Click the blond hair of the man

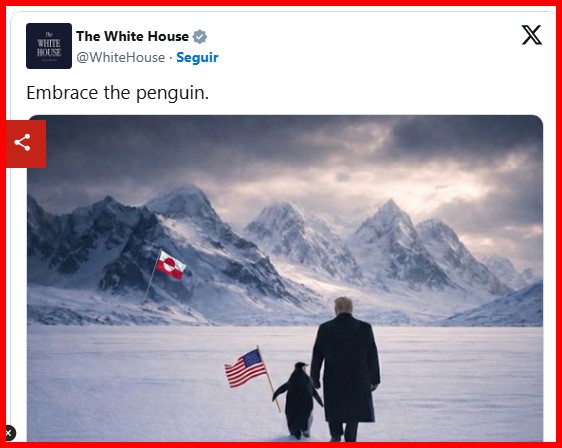[x=343, y=305]
